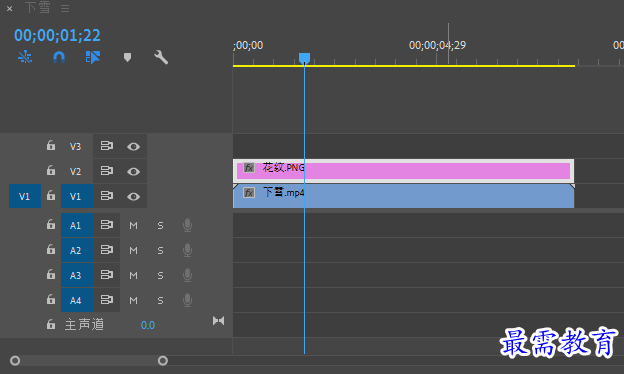This screenshot has height=374, width=624.
Task: Toggle lock on track A1
Action: (x=51, y=225)
